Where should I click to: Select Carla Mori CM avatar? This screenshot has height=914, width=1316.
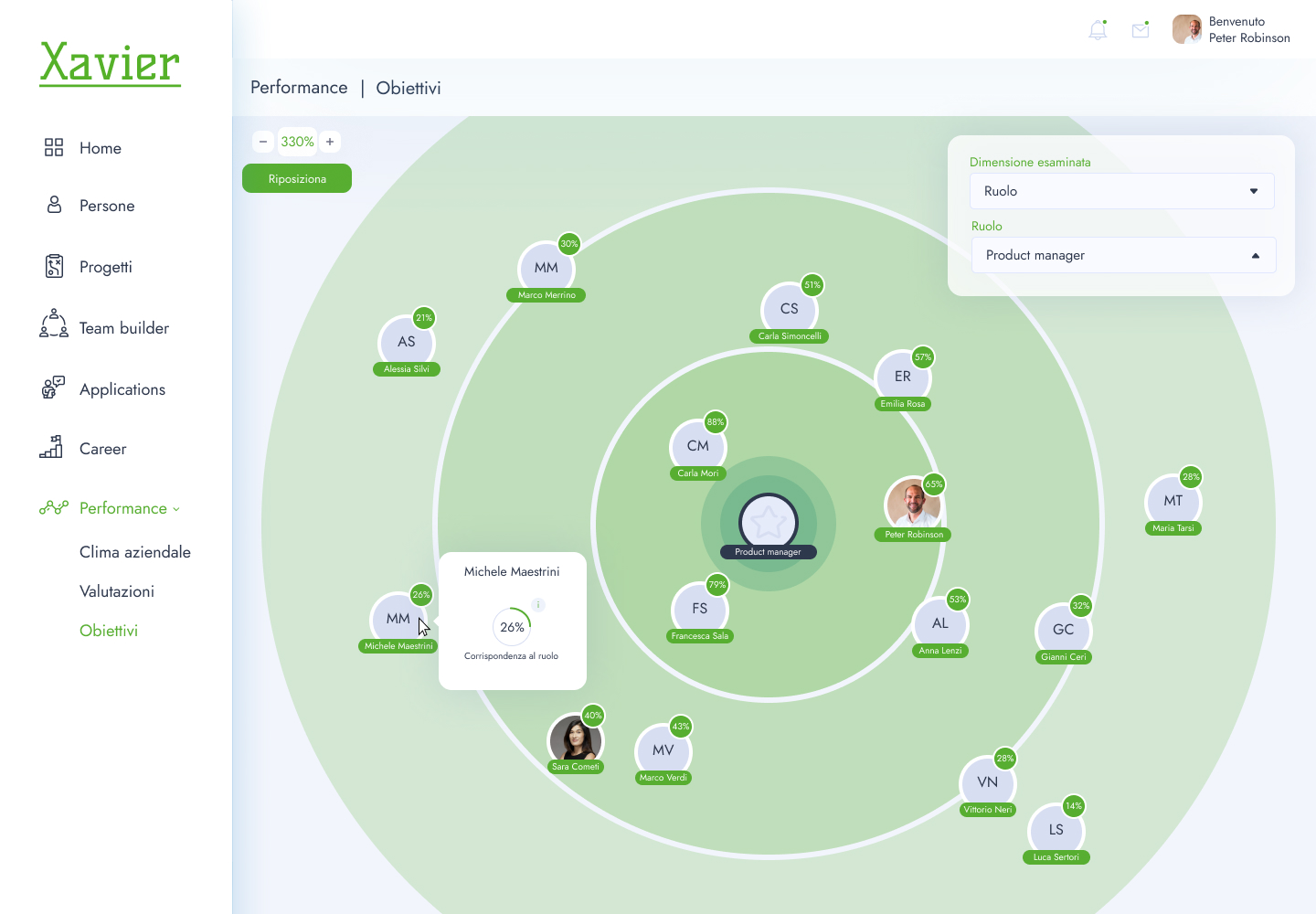[698, 446]
